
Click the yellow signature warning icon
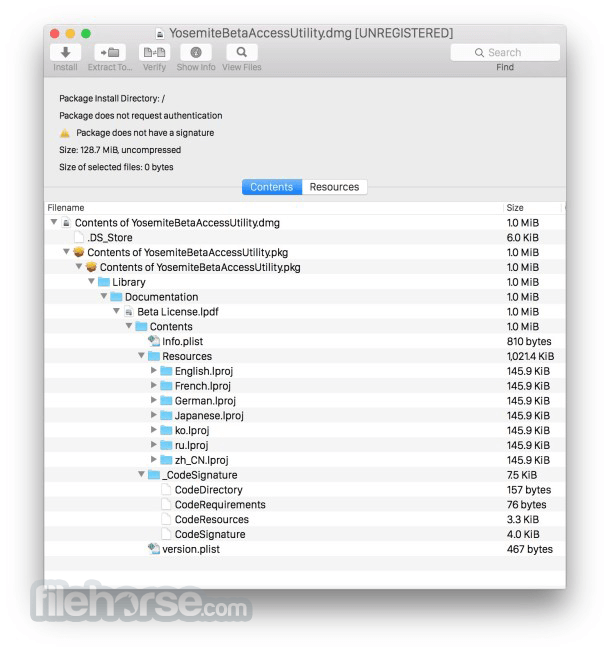click(65, 133)
